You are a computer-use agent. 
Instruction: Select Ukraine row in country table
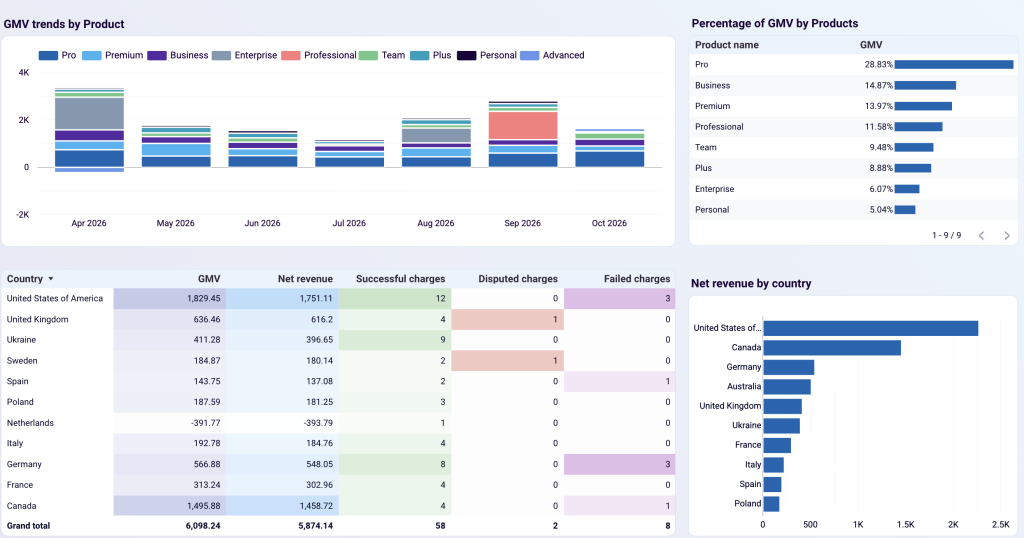coord(338,340)
